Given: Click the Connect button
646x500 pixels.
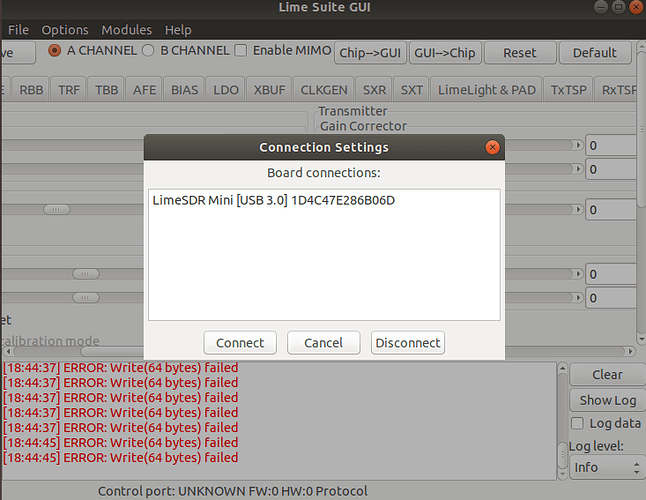Looking at the screenshot, I should coord(240,343).
